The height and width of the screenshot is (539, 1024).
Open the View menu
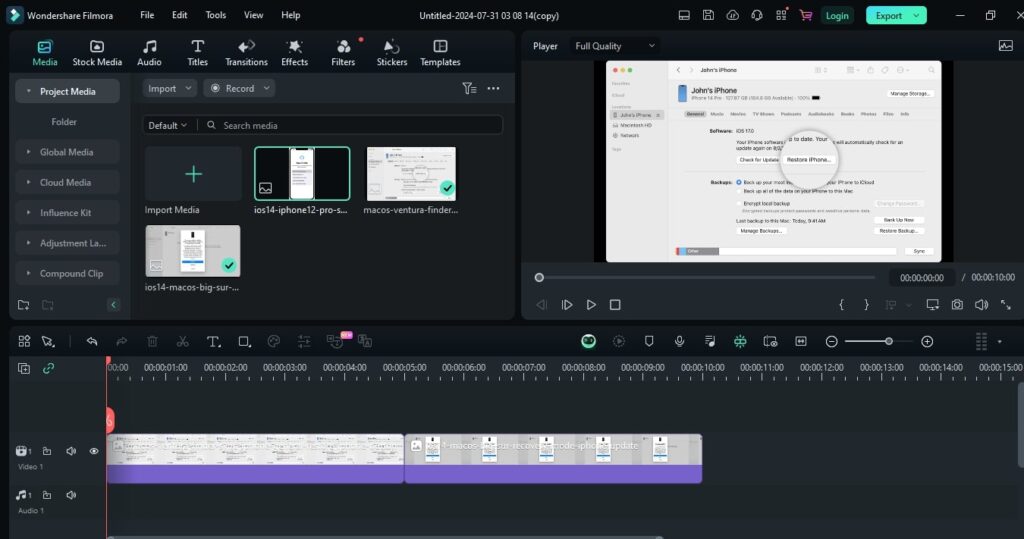point(253,15)
